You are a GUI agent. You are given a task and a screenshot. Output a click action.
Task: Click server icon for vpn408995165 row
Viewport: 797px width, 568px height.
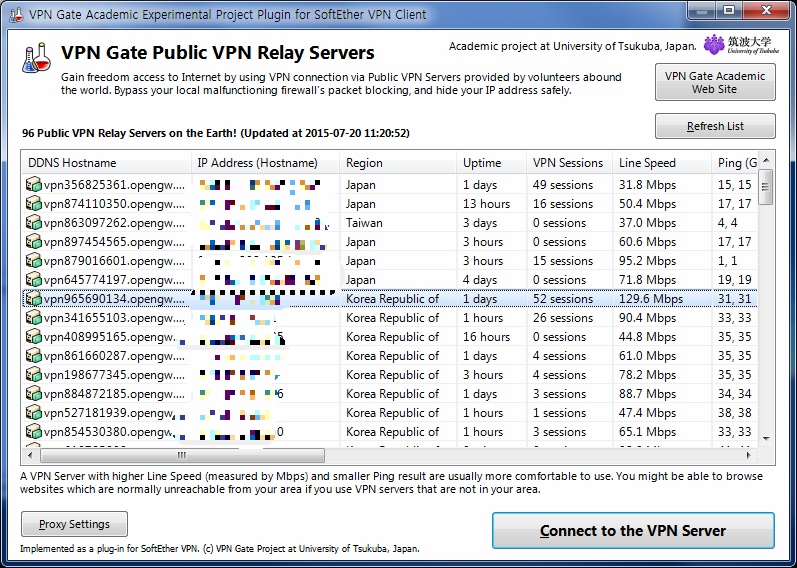click(x=34, y=337)
